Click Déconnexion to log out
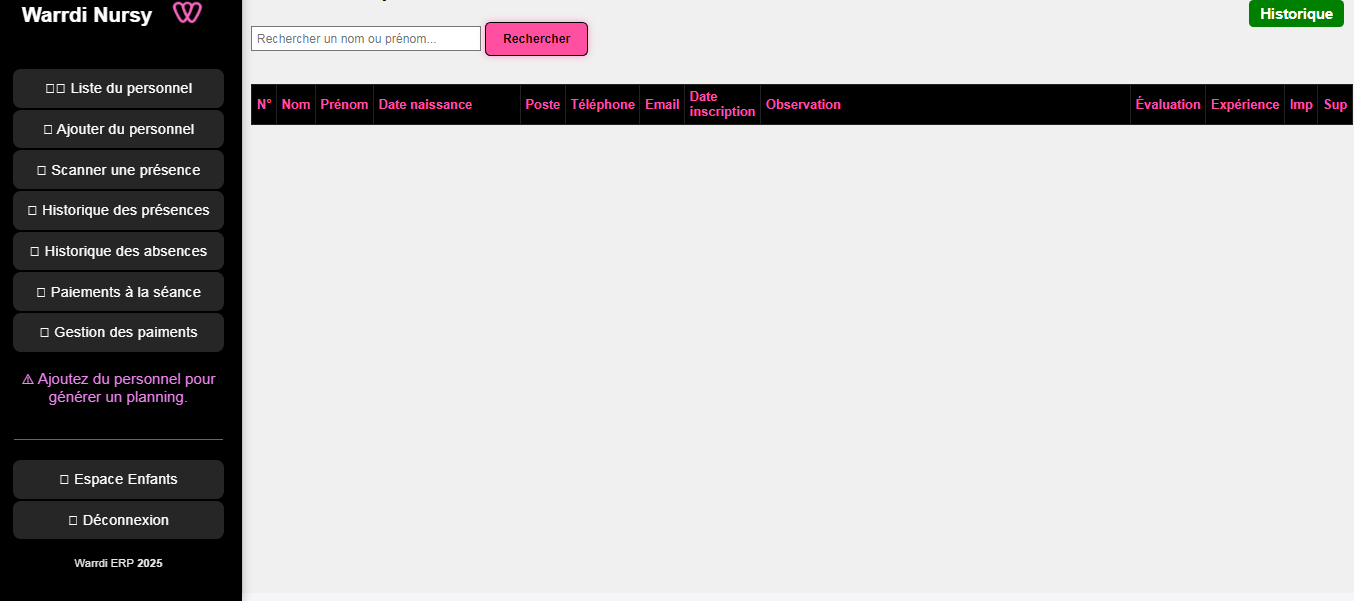The width and height of the screenshot is (1354, 601). (x=118, y=519)
